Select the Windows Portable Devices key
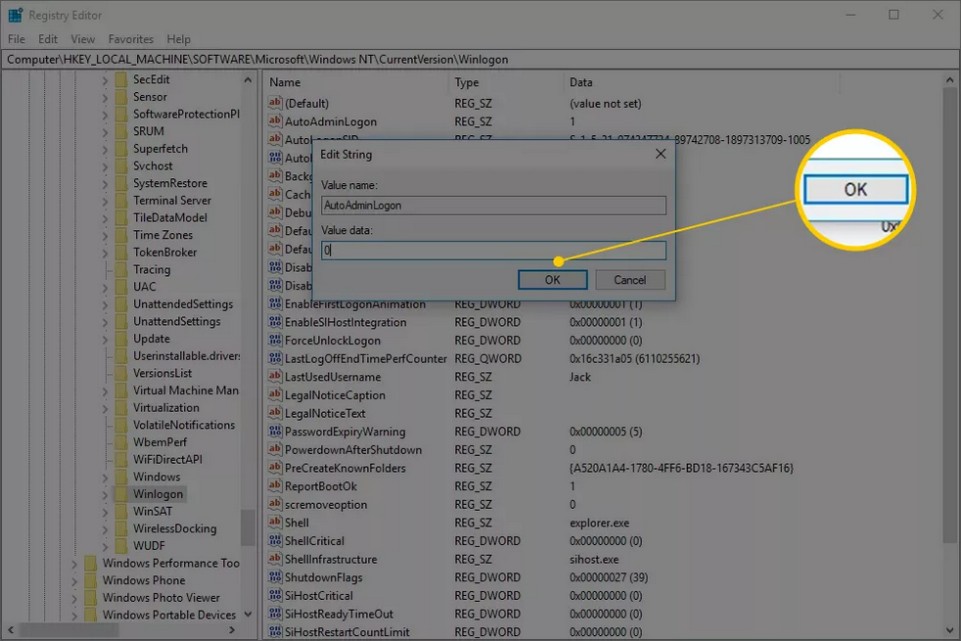 click(169, 615)
